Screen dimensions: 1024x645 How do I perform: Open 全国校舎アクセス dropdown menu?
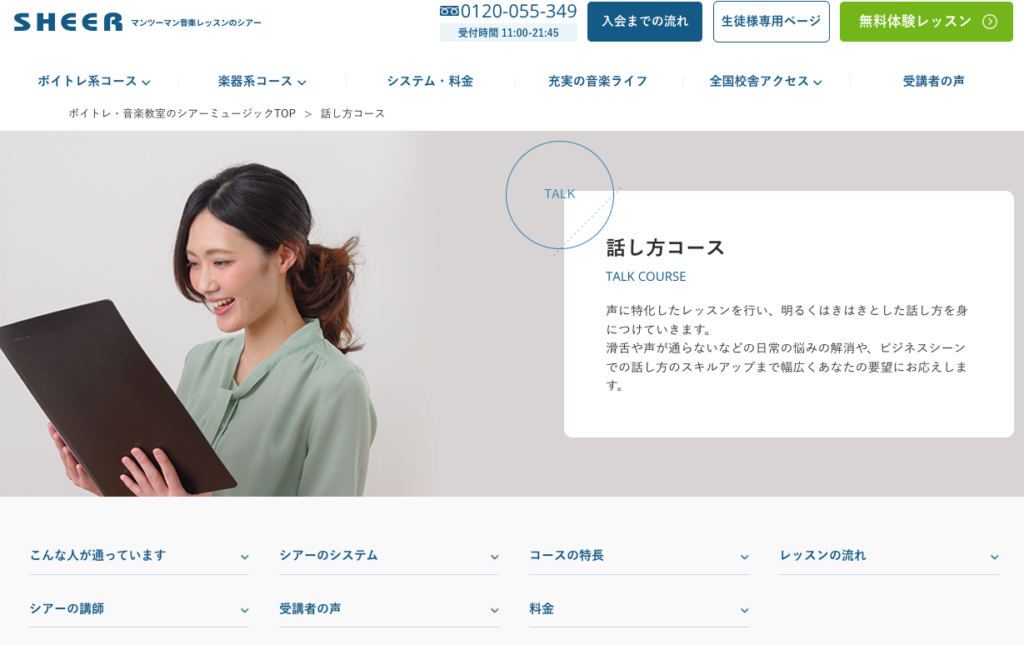pyautogui.click(x=765, y=82)
